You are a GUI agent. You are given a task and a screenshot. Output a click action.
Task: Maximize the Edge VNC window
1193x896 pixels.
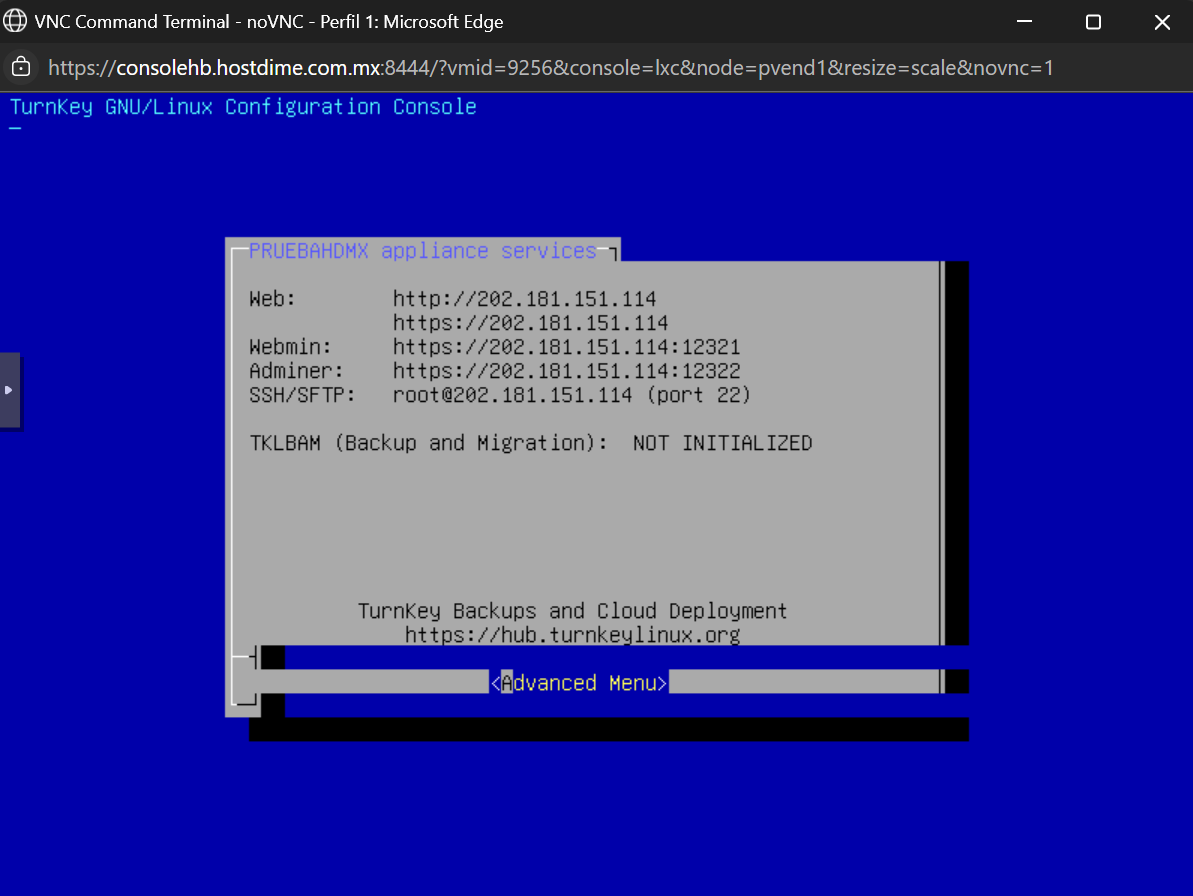[1093, 22]
